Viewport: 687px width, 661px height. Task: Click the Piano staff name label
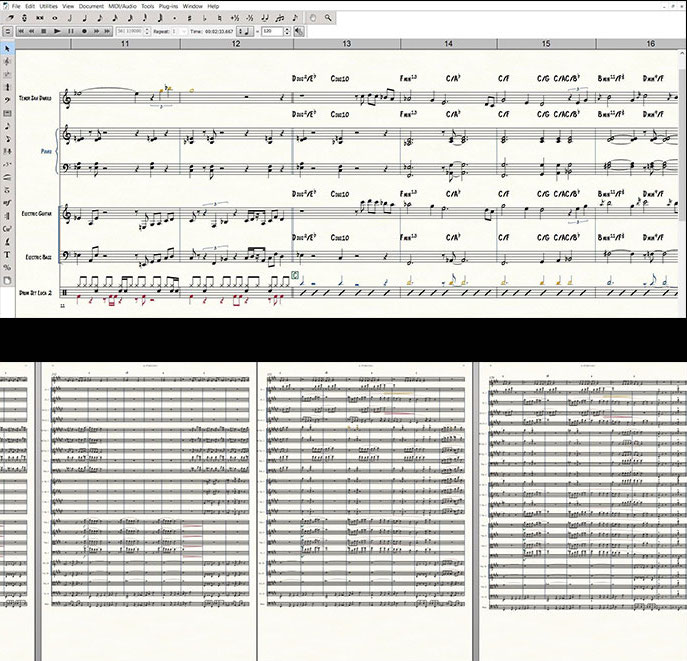tap(46, 152)
